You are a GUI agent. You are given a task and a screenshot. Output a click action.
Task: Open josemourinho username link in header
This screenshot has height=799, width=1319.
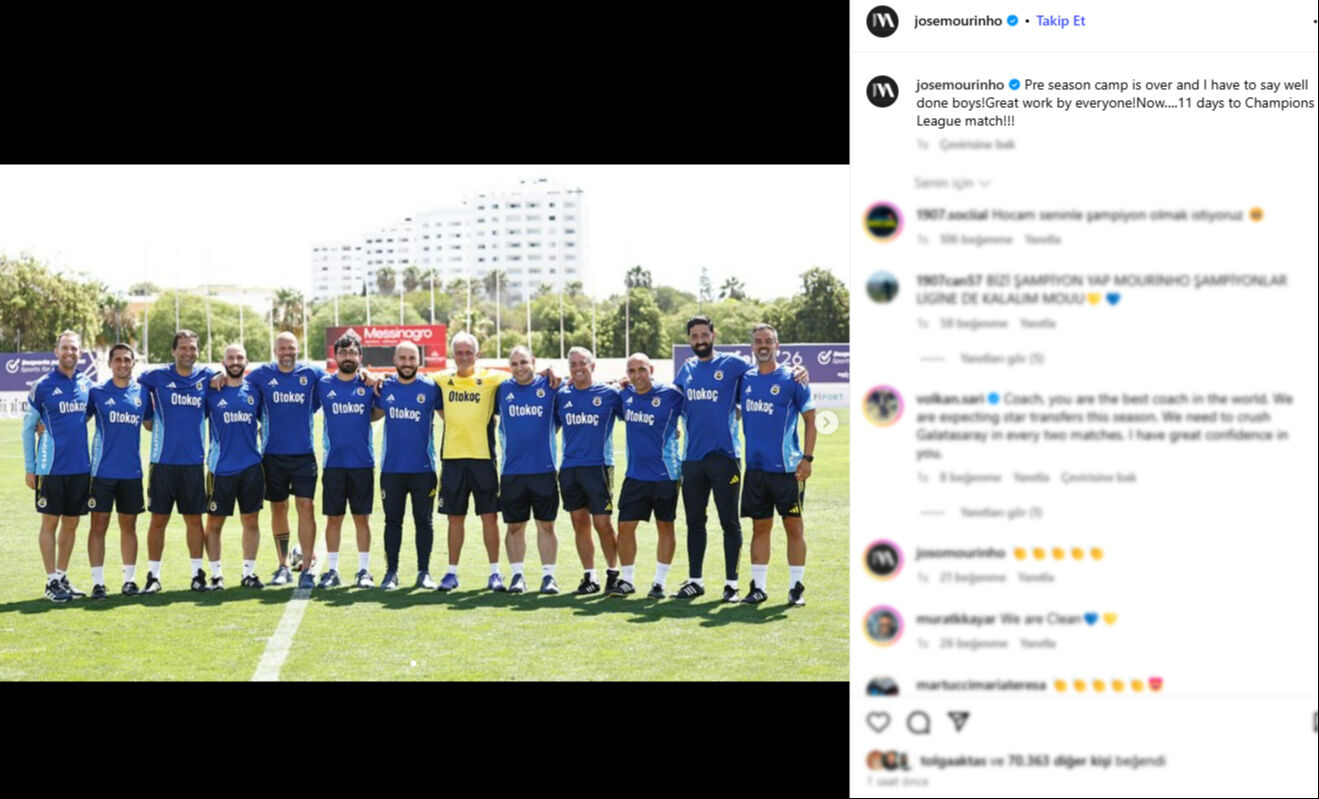point(958,21)
